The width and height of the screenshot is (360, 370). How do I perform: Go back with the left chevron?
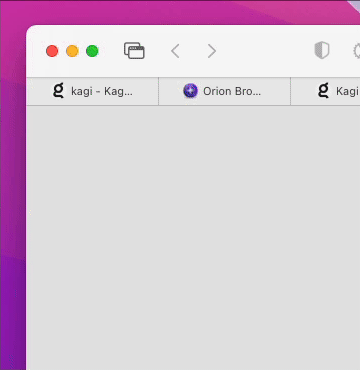(x=175, y=51)
